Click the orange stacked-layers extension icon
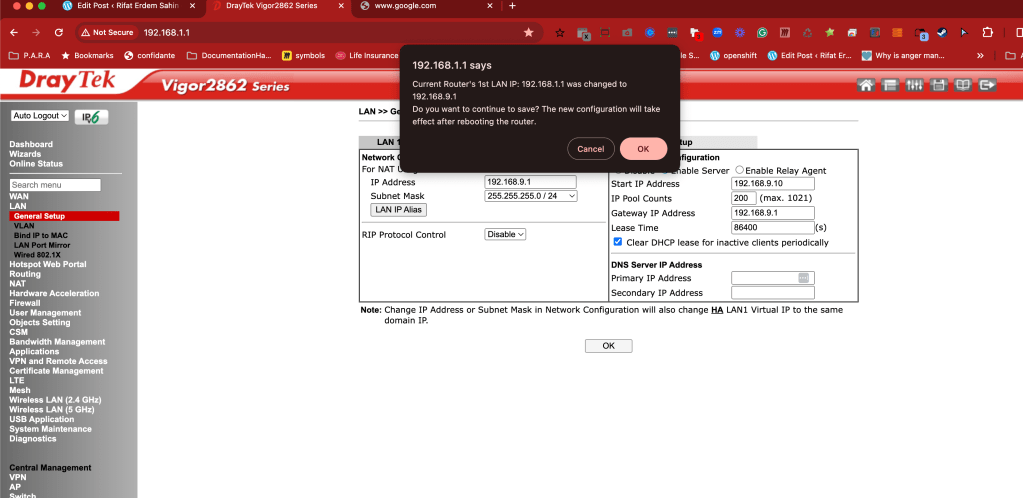The width and height of the screenshot is (1023, 498). tap(897, 33)
